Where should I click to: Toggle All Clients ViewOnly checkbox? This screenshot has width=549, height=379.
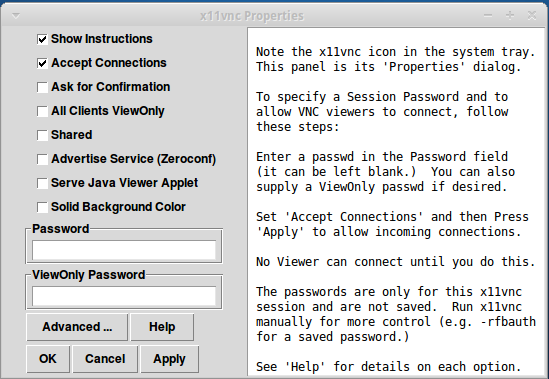(x=42, y=111)
